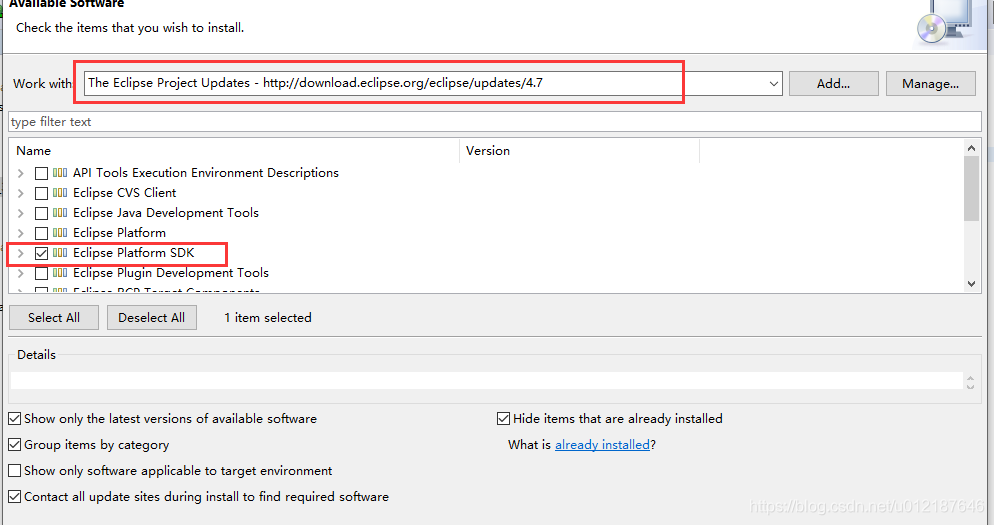The height and width of the screenshot is (525, 994).
Task: Select the Eclipse CVS Client row label
Action: pyautogui.click(x=124, y=193)
